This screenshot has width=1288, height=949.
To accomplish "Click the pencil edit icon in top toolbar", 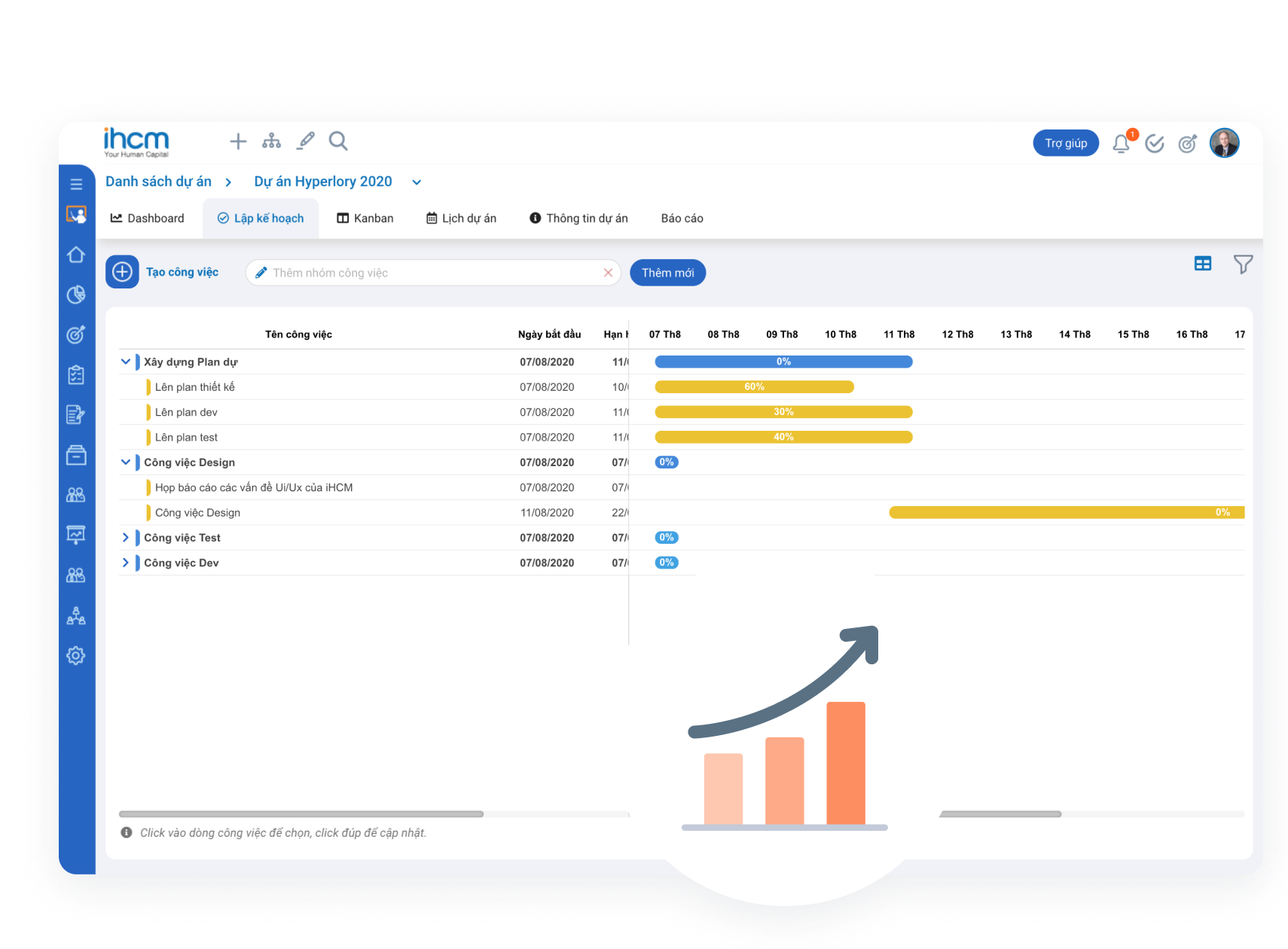I will [x=306, y=141].
